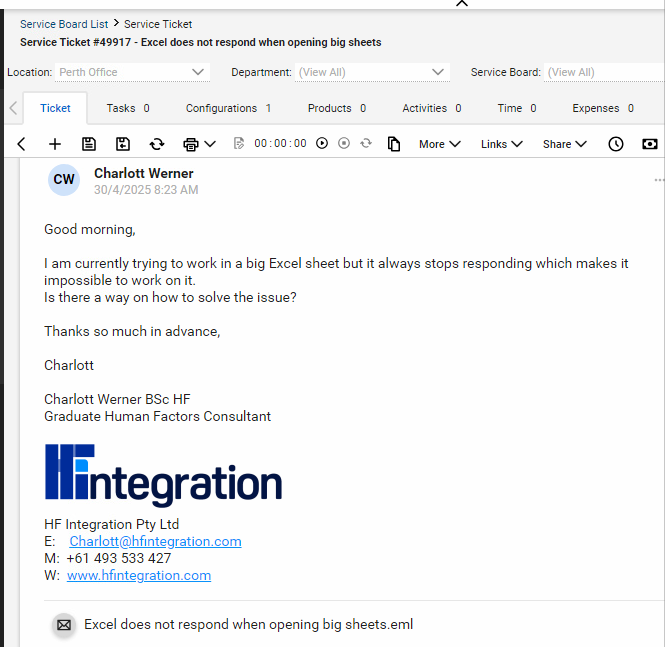Click the 00:00:00 timer display
Image resolution: width=665 pixels, height=647 pixels.
coord(280,143)
